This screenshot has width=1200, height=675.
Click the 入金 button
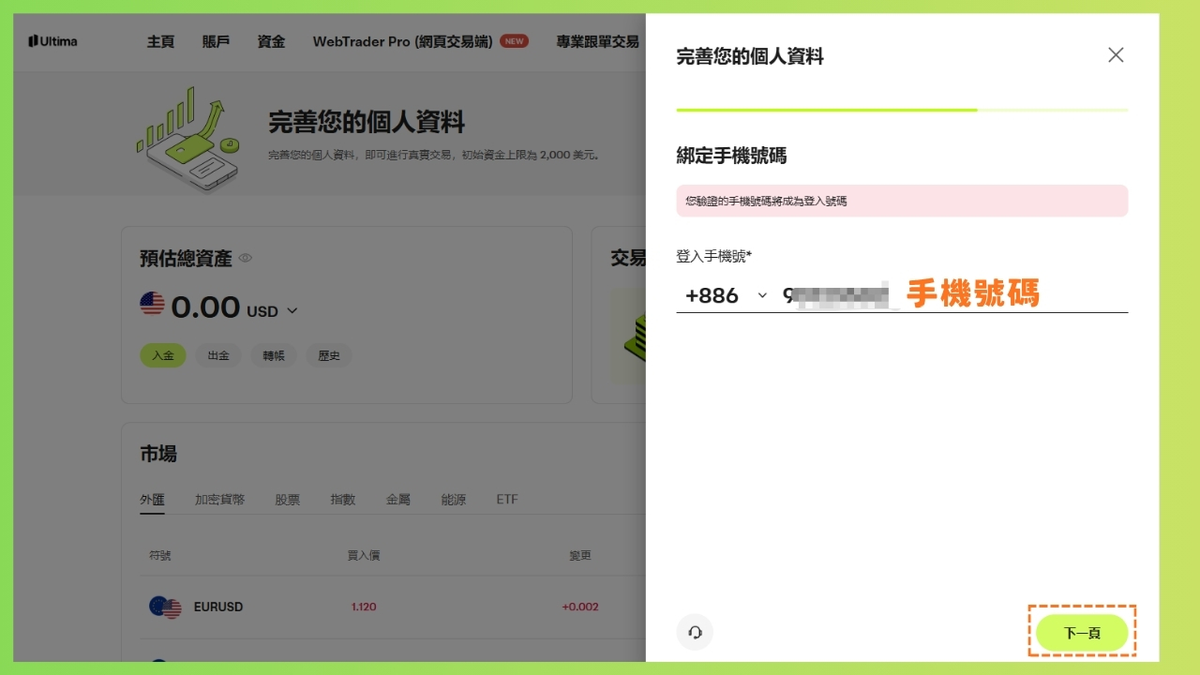[163, 355]
